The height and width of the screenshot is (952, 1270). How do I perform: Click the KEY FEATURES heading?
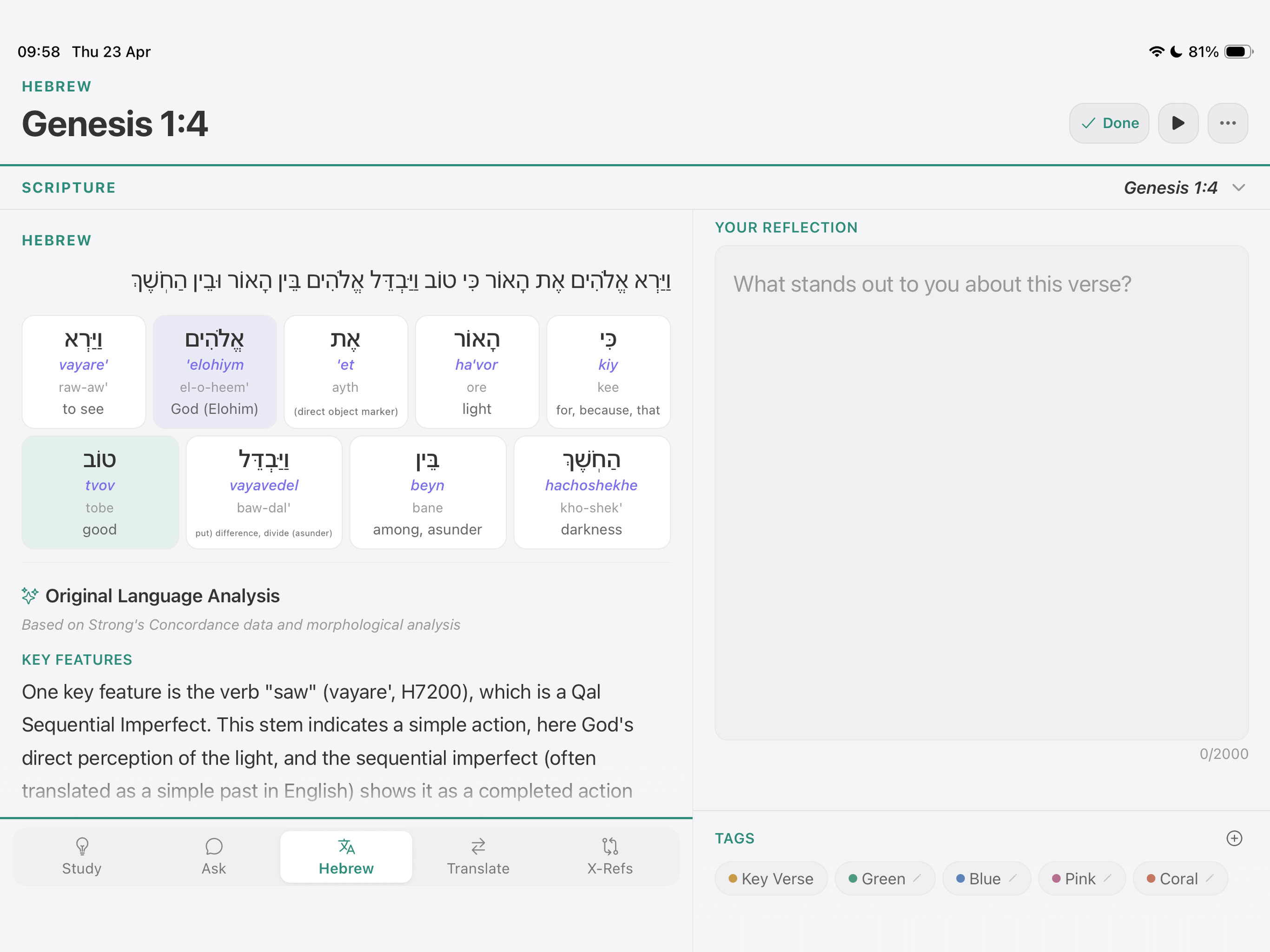(77, 660)
